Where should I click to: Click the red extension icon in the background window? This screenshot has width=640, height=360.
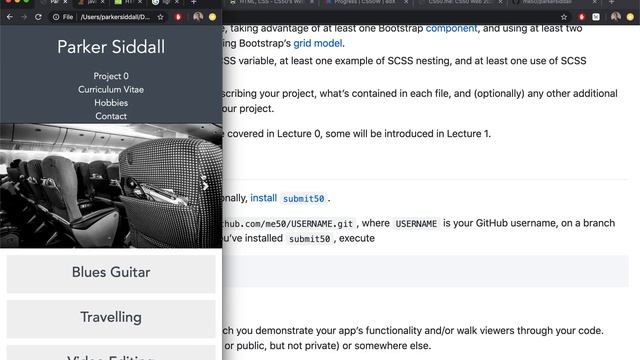pos(582,17)
